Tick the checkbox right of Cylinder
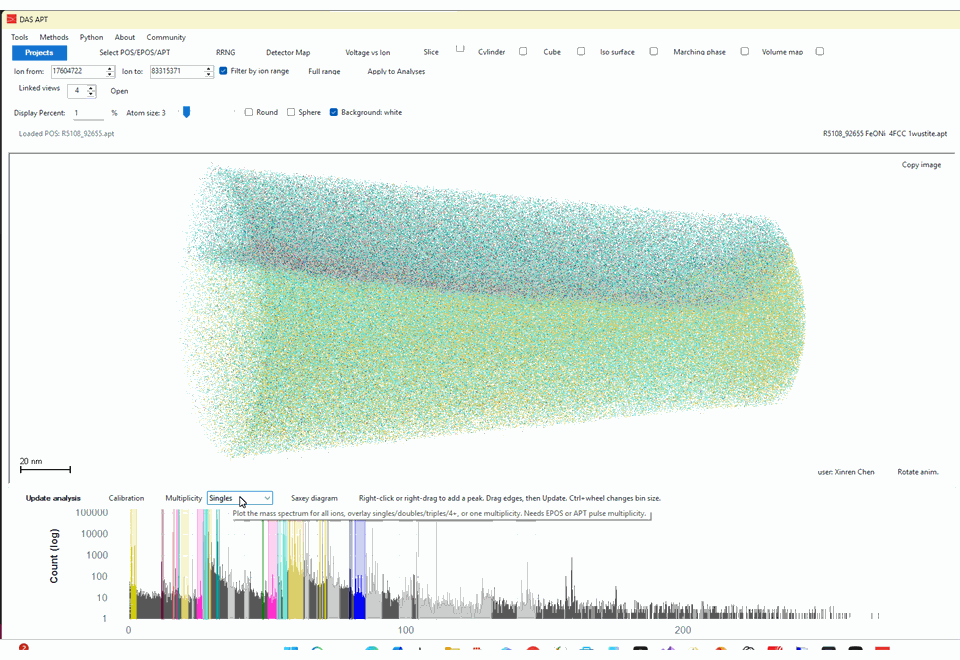Image resolution: width=960 pixels, height=660 pixels. [523, 51]
